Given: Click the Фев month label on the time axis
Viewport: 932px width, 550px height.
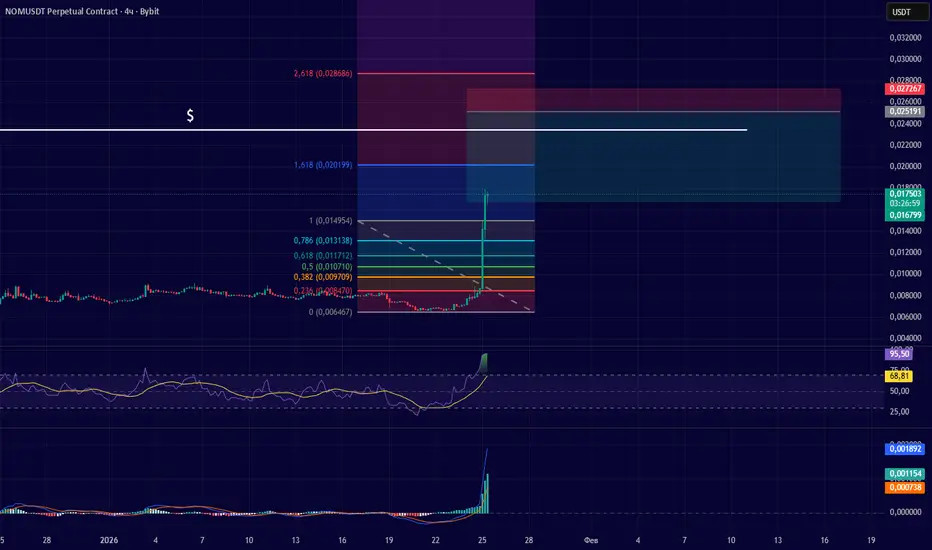Looking at the screenshot, I should [x=591, y=540].
